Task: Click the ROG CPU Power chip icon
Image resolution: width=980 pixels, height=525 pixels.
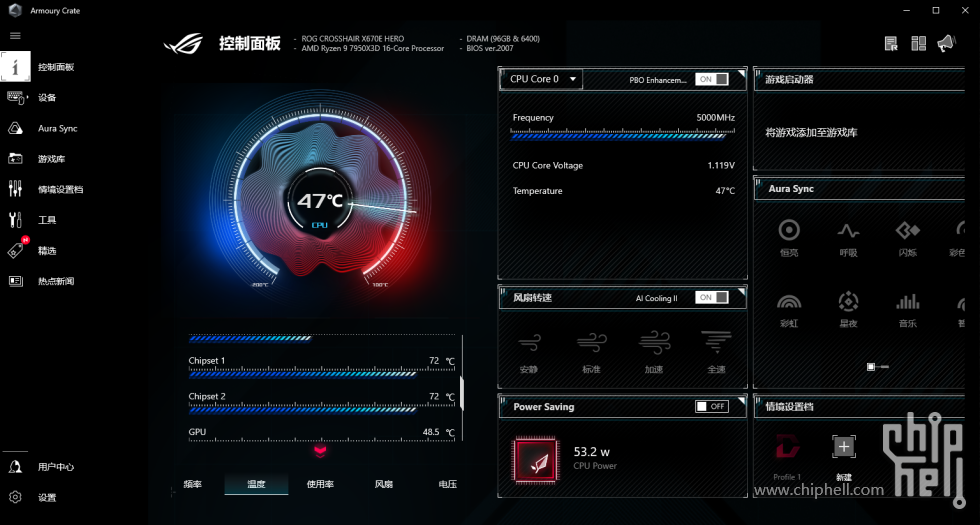Action: coord(536,460)
